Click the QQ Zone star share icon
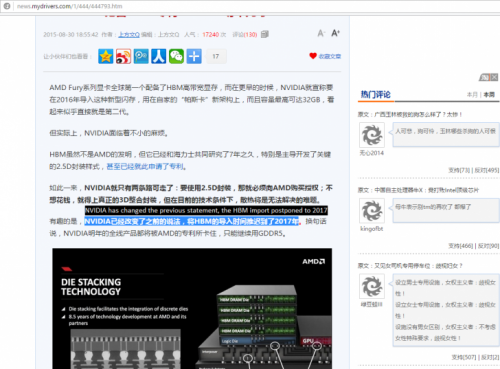The height and width of the screenshot is (369, 500). click(x=106, y=56)
